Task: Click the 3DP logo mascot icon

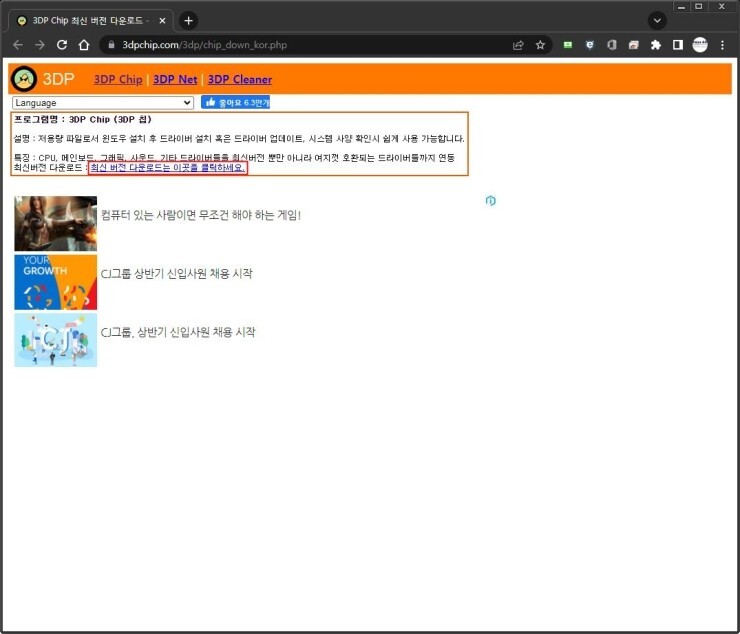Action: tap(23, 78)
